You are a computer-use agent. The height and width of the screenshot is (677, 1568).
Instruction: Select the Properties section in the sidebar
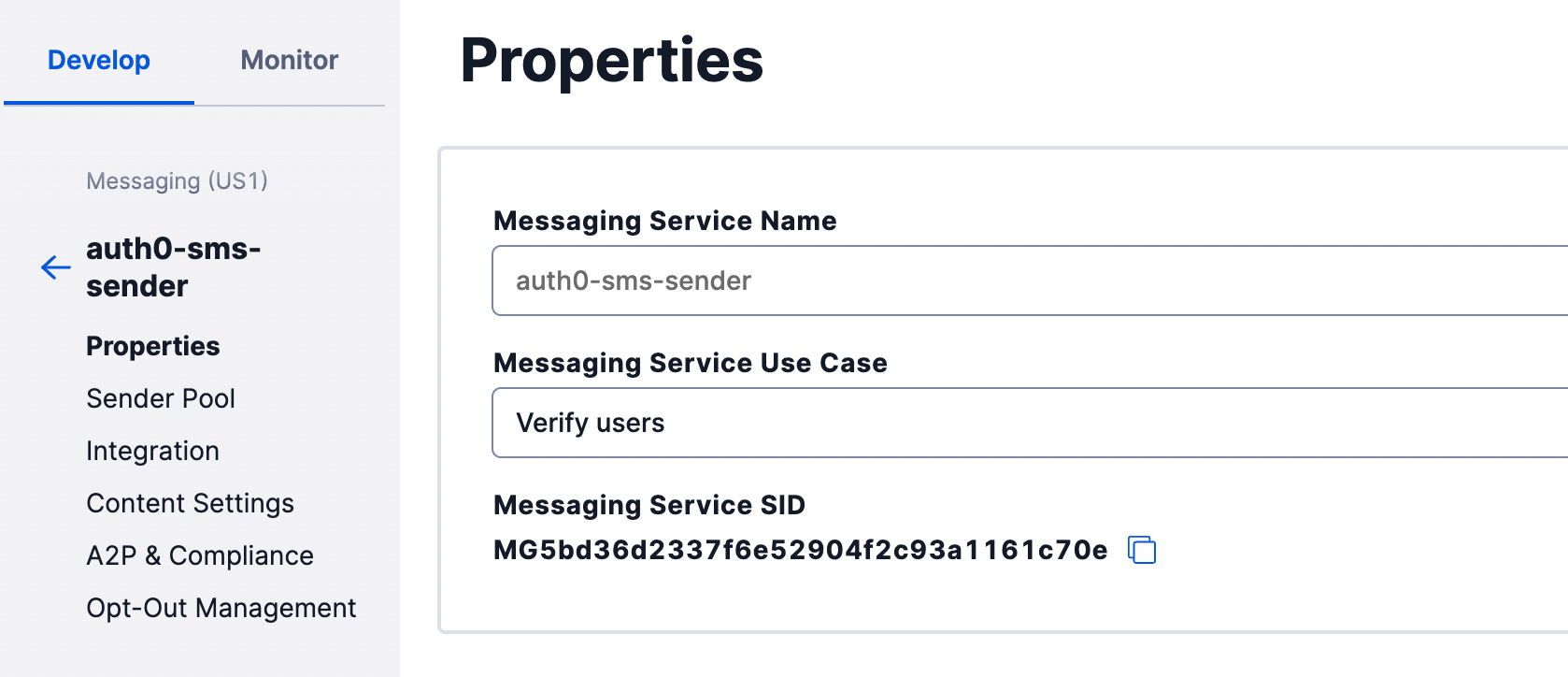[x=152, y=346]
